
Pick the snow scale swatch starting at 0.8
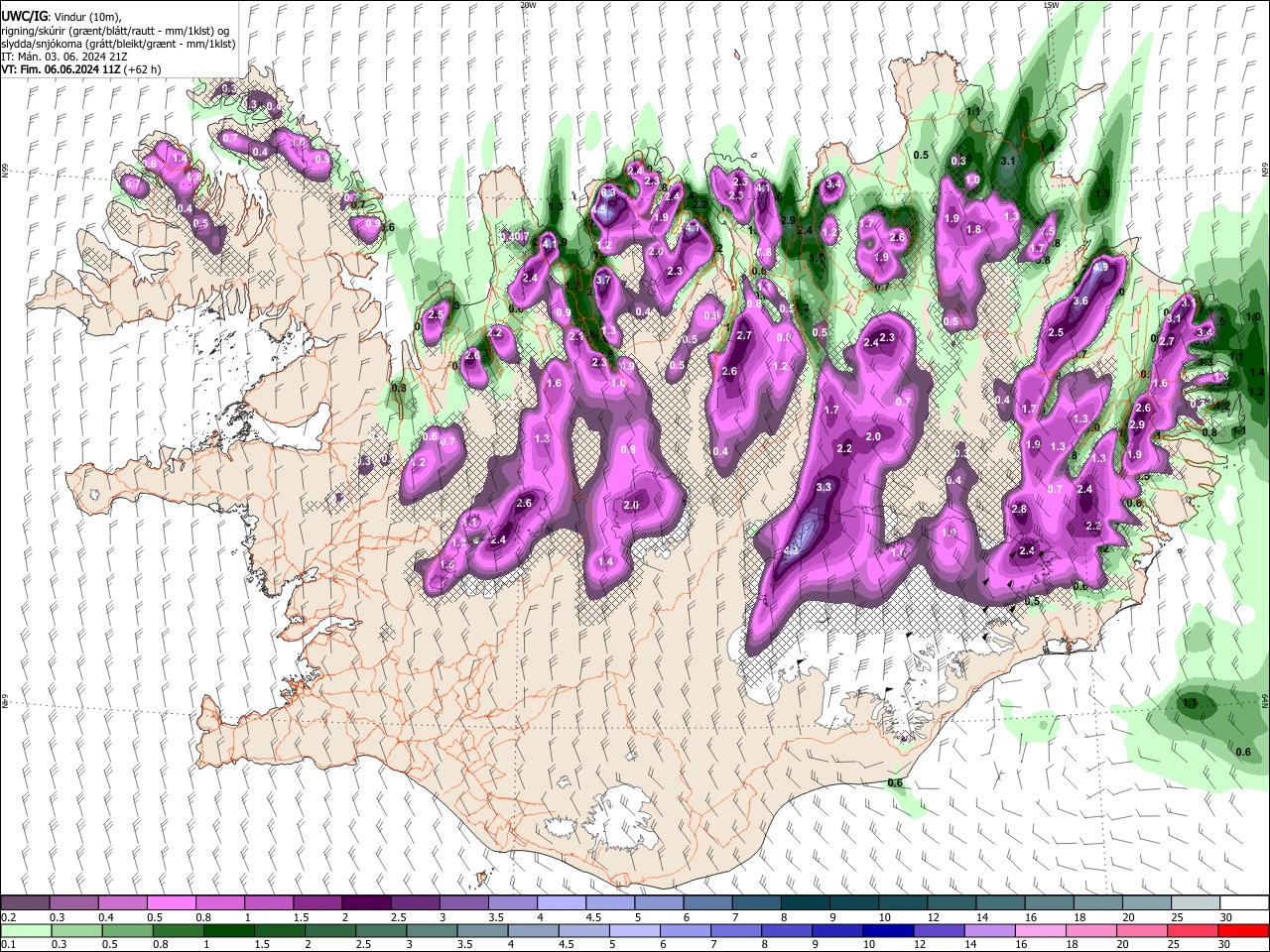point(219,903)
